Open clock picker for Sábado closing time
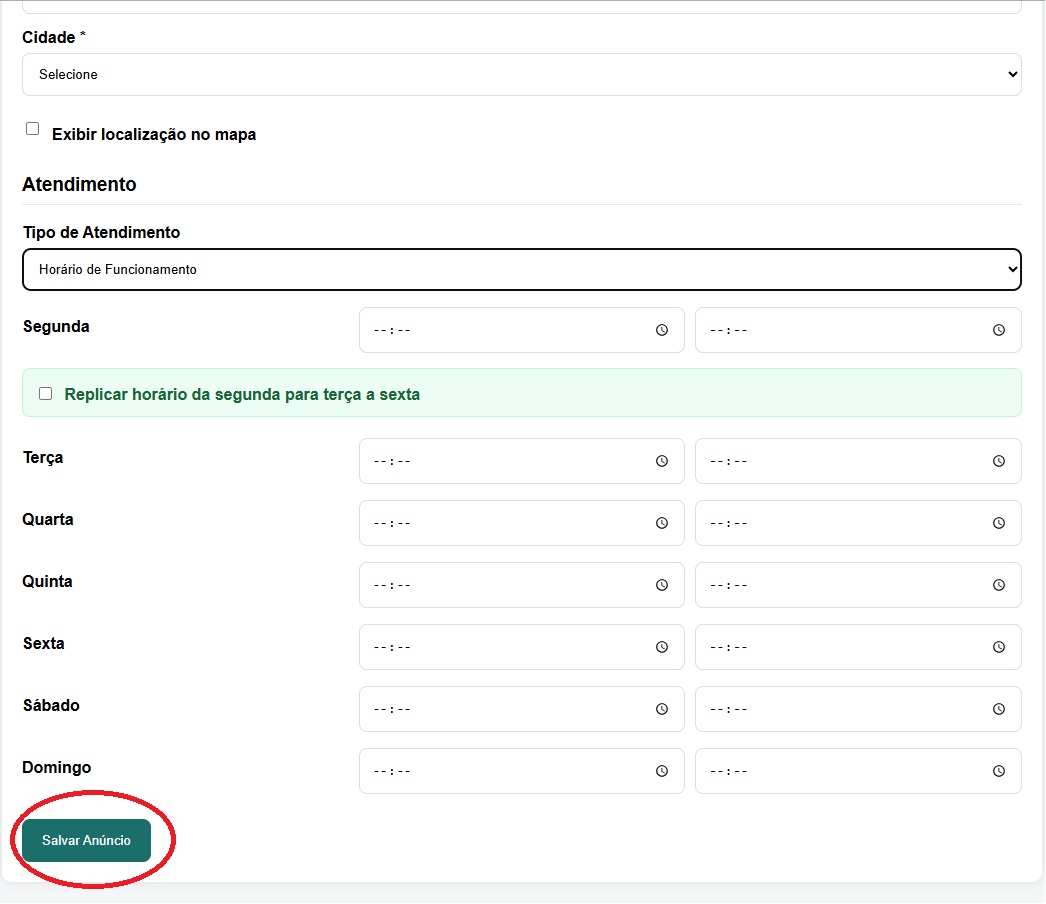The height and width of the screenshot is (904, 1046). (999, 709)
